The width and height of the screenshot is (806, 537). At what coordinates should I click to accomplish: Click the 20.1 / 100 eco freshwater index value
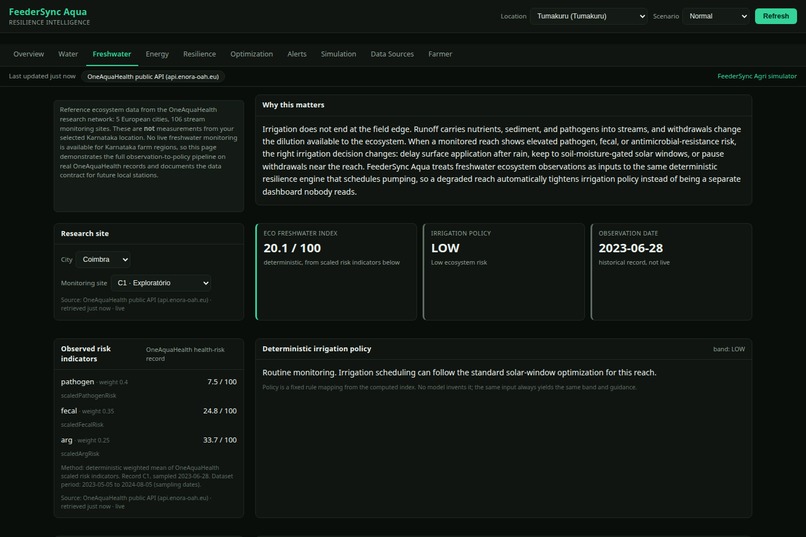pos(292,248)
